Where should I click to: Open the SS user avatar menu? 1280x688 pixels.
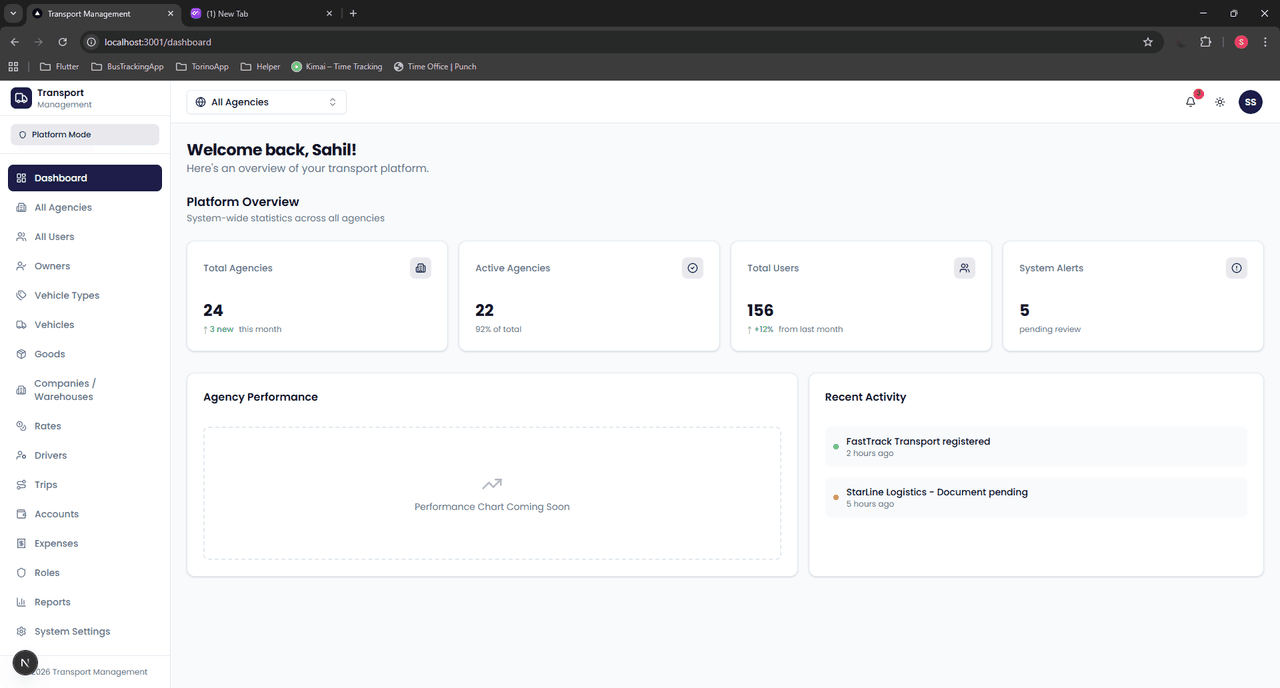pyautogui.click(x=1250, y=102)
